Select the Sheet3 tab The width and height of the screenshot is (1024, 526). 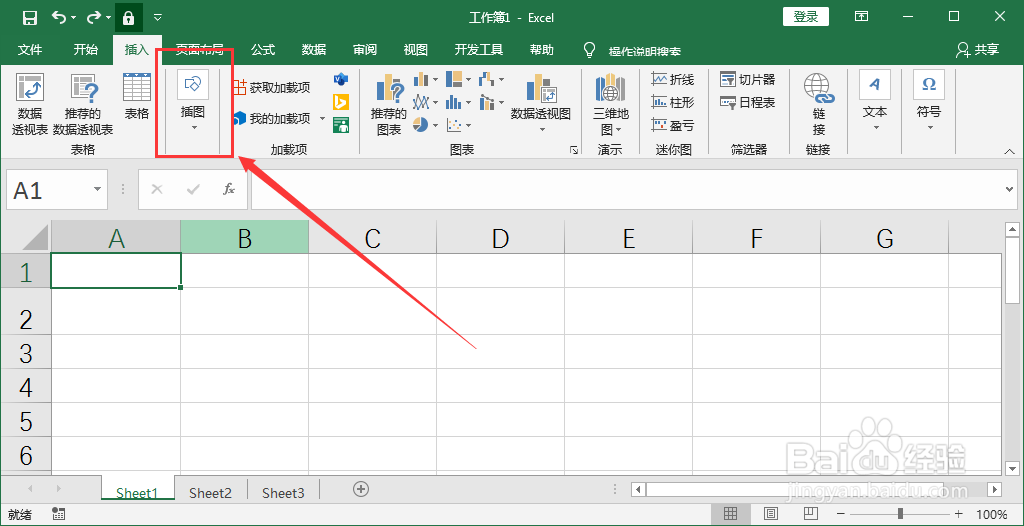(283, 493)
